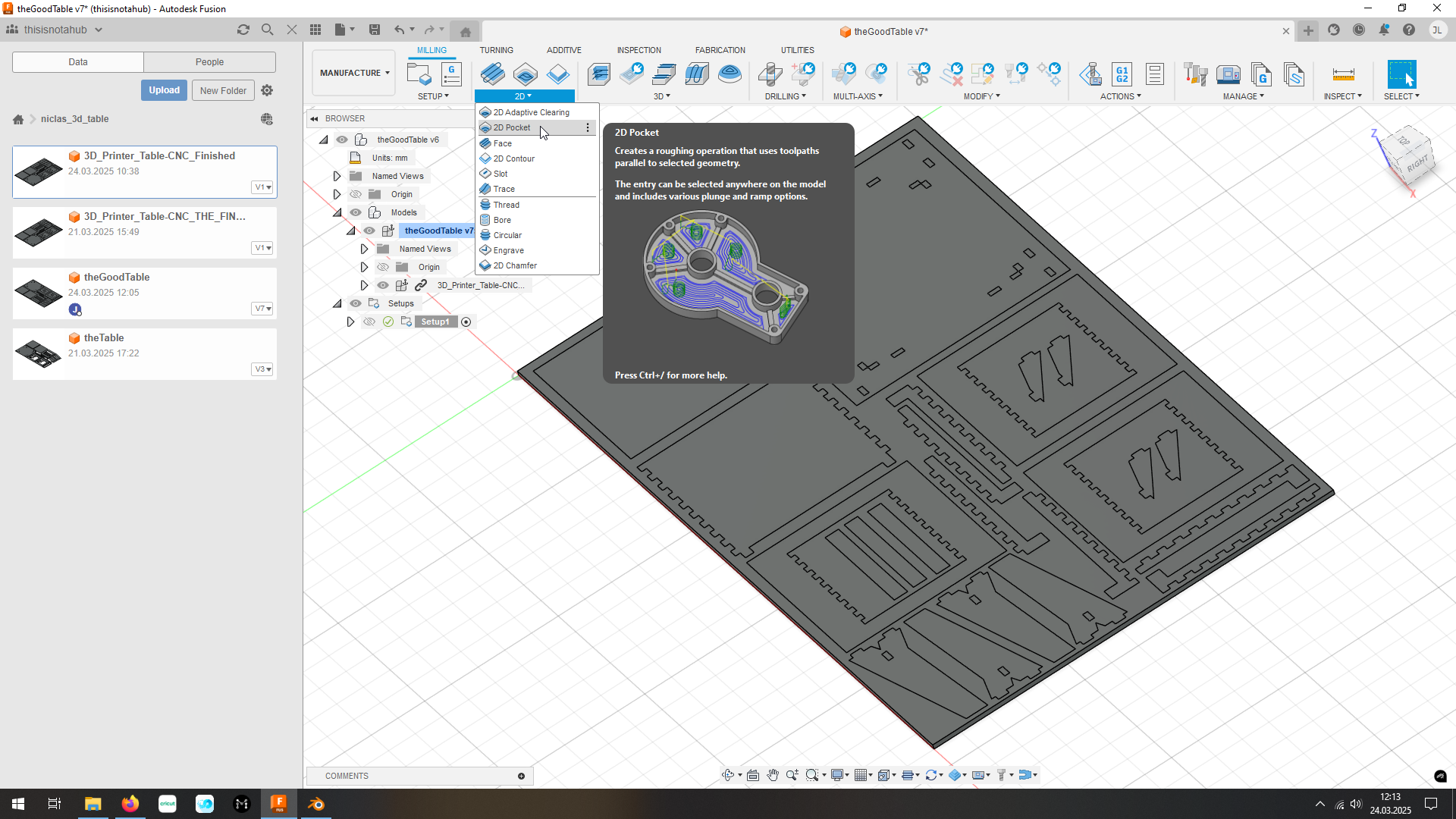Click the Drill tool icon

pyautogui.click(x=770, y=74)
